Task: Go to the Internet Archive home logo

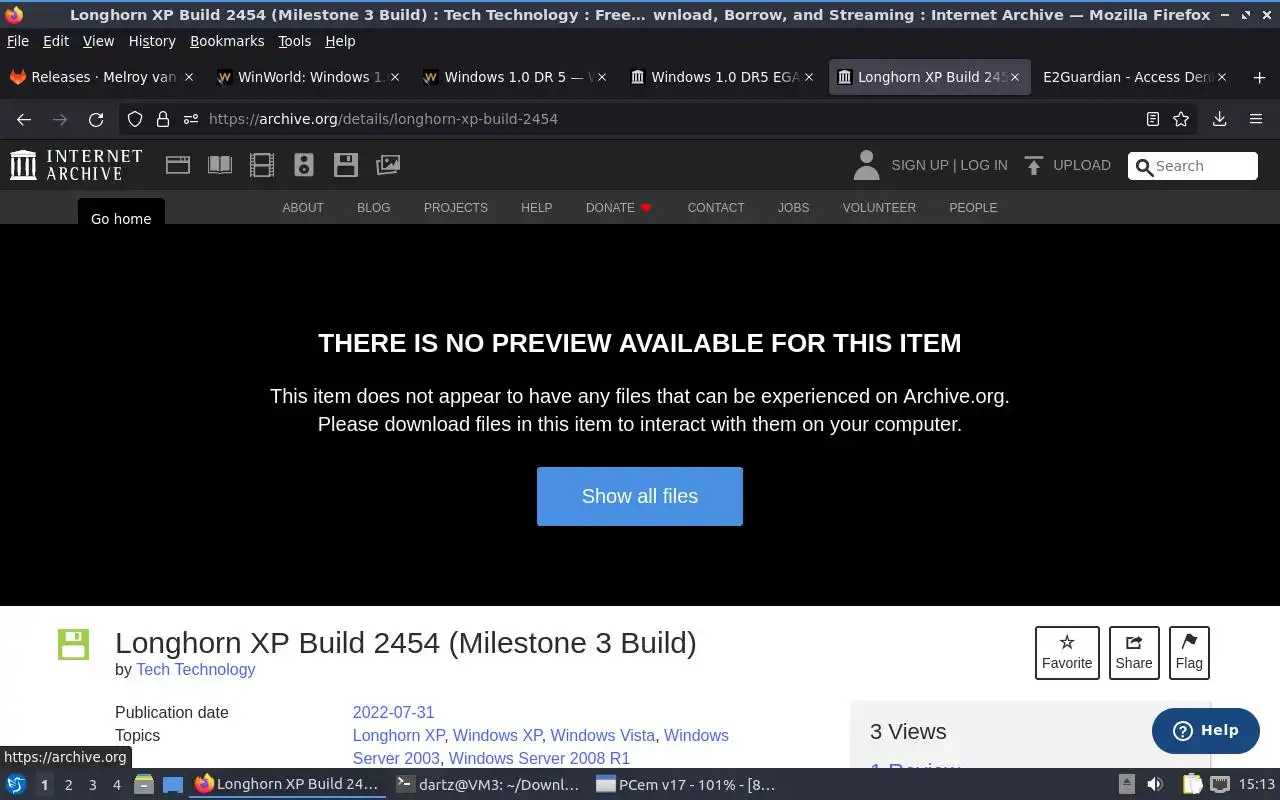Action: point(77,165)
